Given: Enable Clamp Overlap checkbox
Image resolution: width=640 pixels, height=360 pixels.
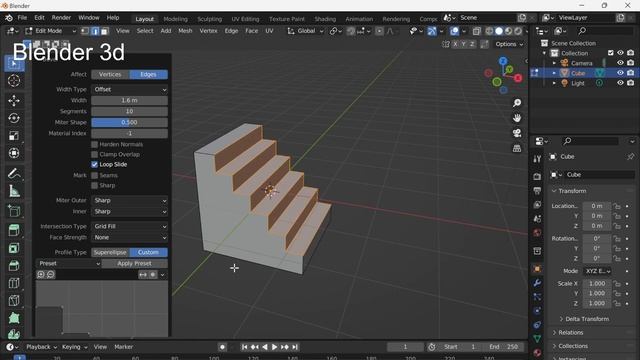Looking at the screenshot, I should (95, 154).
